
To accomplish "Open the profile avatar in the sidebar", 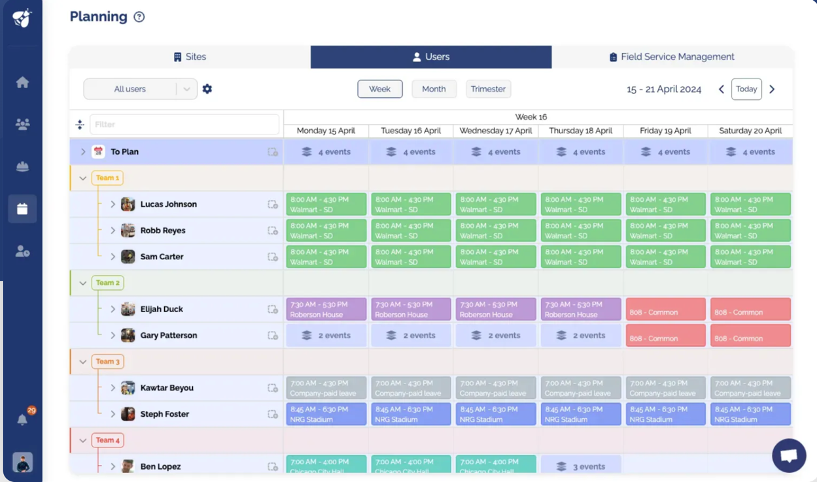I will tap(22, 462).
